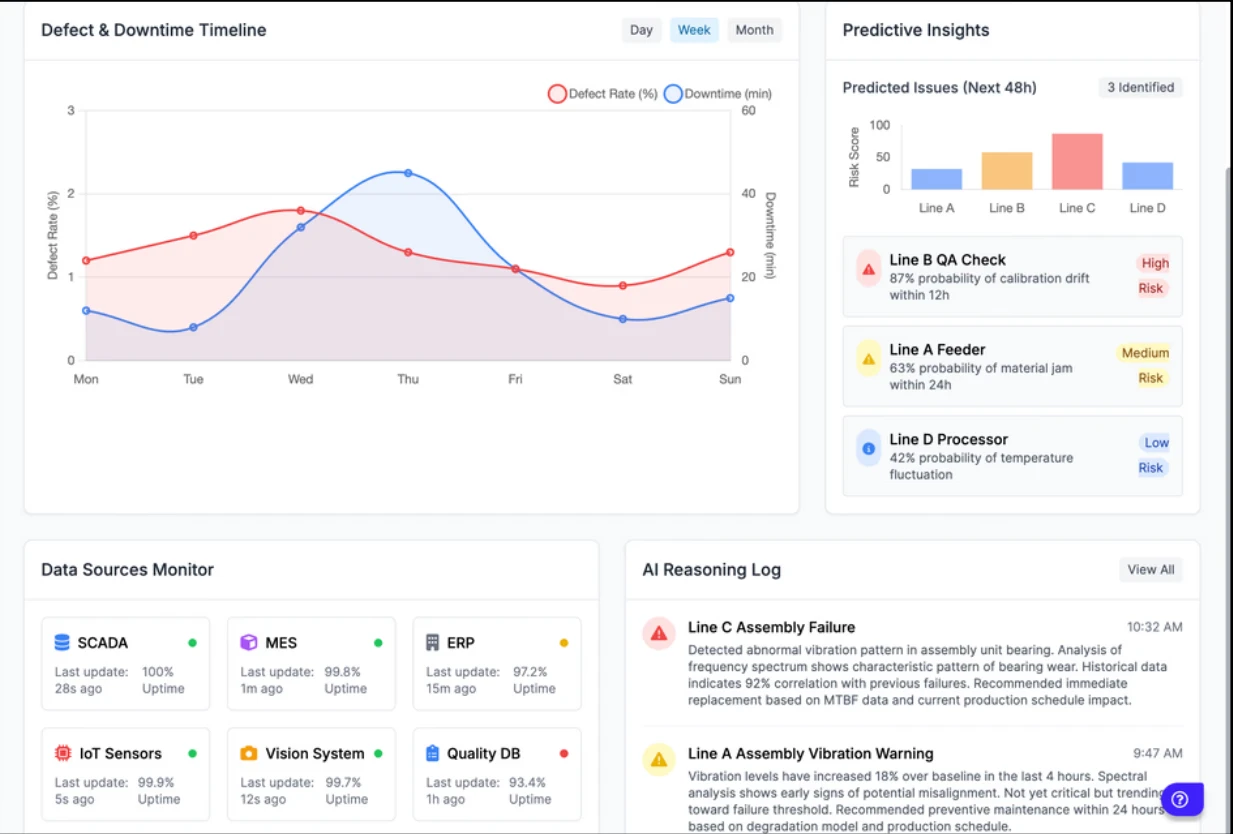The width and height of the screenshot is (1233, 834).
Task: Click the ERP calculator icon
Action: 431,642
